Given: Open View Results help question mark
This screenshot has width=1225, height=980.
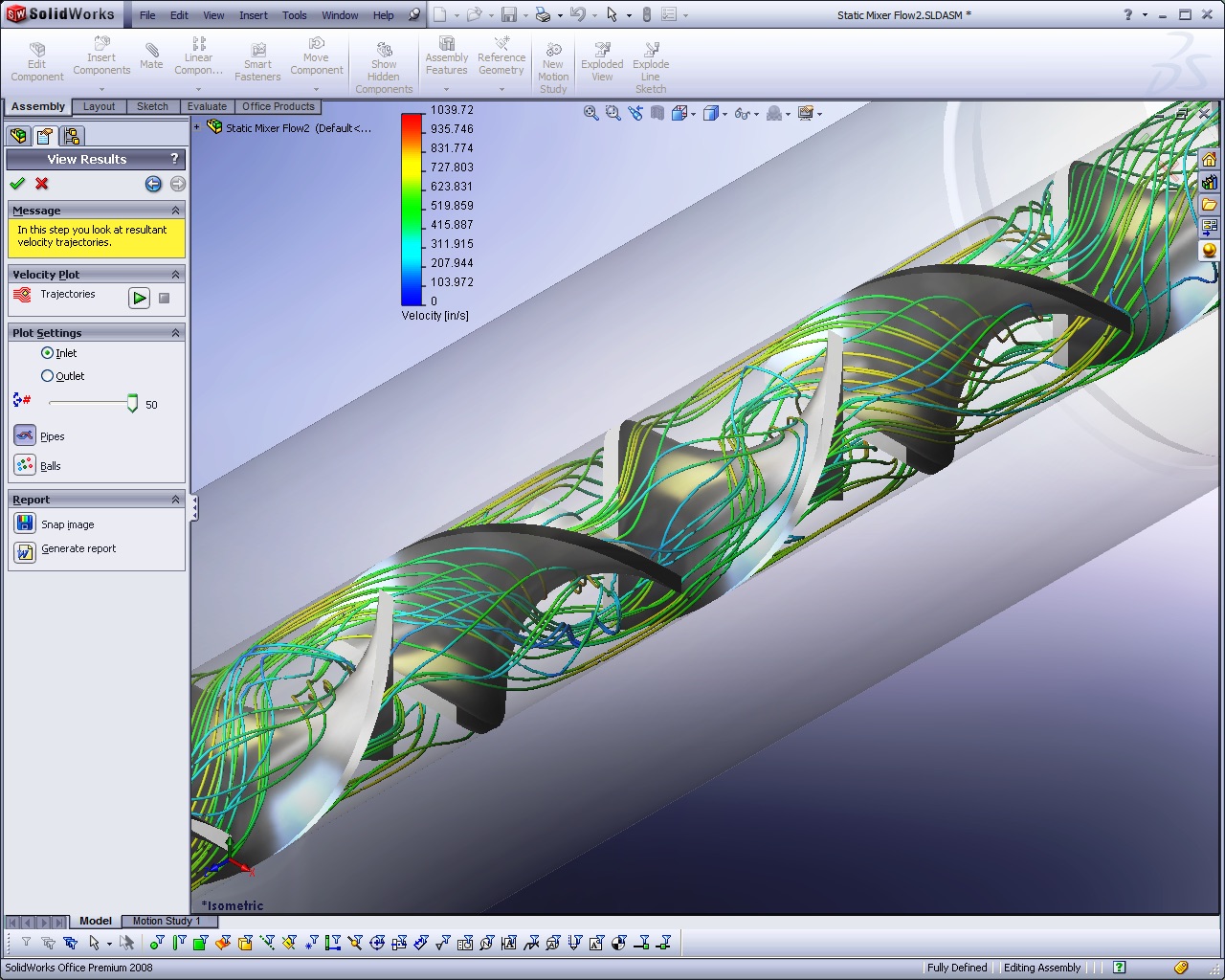Looking at the screenshot, I should (174, 159).
